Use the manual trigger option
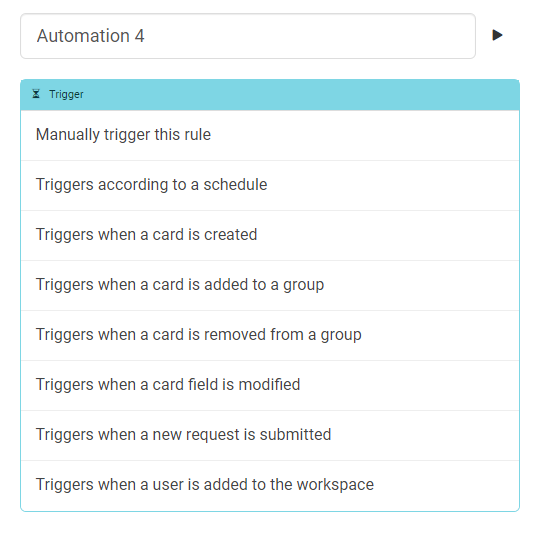Image resolution: width=539 pixels, height=539 pixels. pyautogui.click(x=270, y=135)
